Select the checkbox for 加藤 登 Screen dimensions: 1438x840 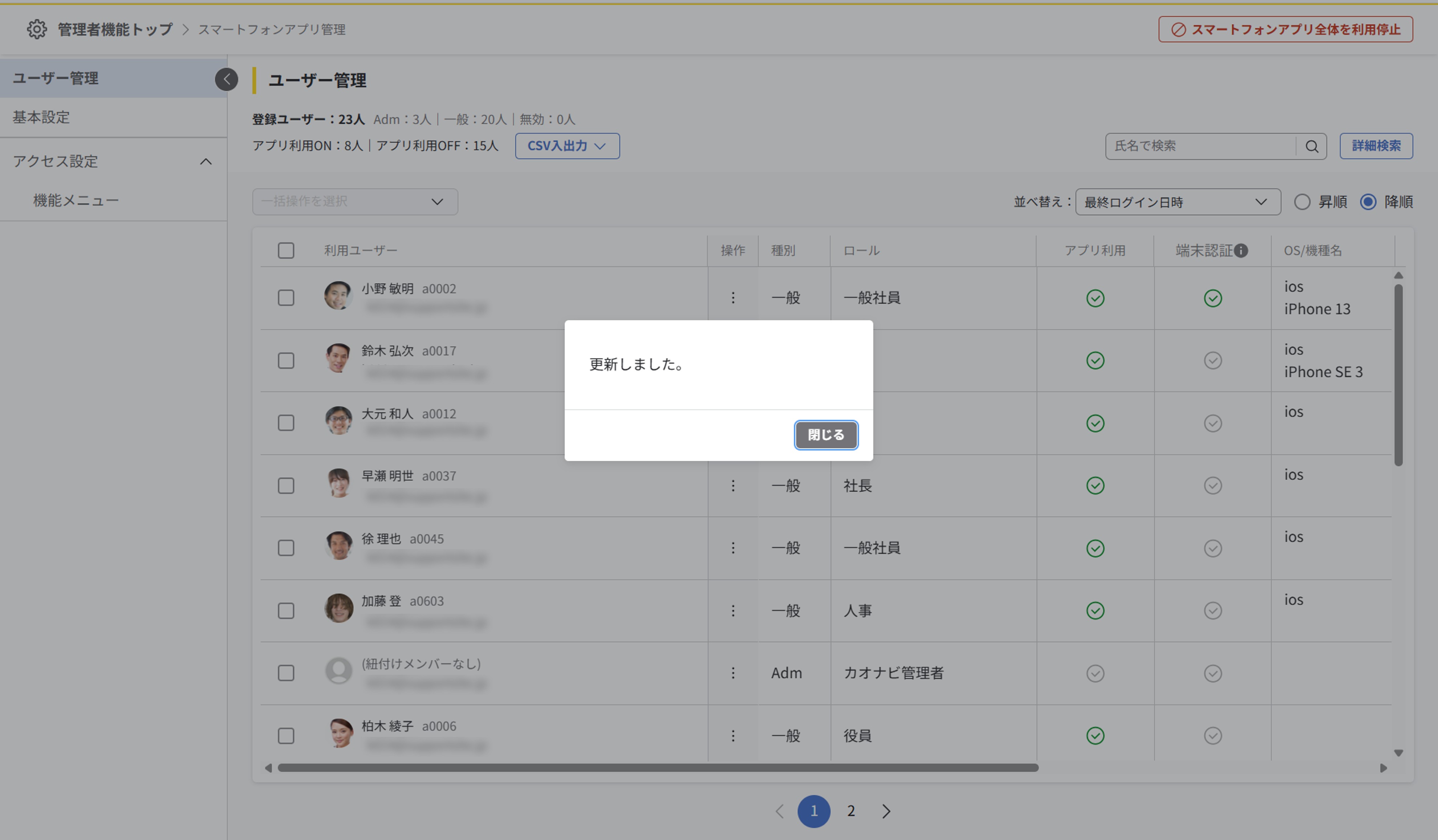tap(286, 610)
